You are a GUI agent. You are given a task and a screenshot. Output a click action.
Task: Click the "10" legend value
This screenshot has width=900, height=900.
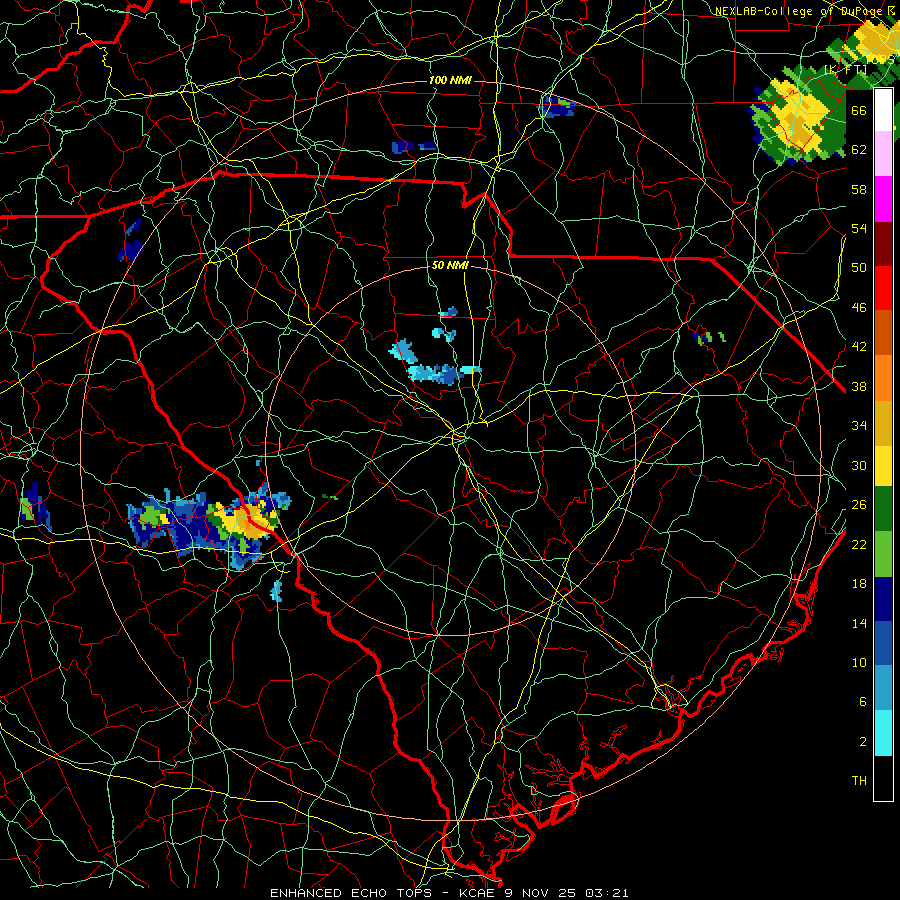pos(859,663)
